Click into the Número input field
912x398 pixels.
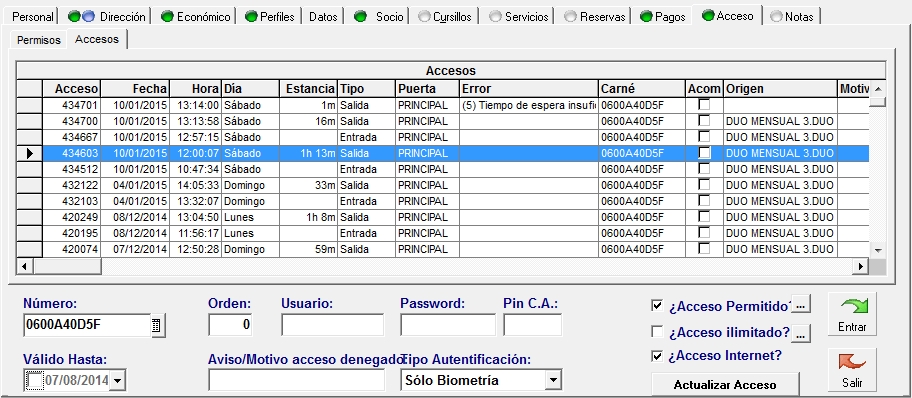point(87,326)
